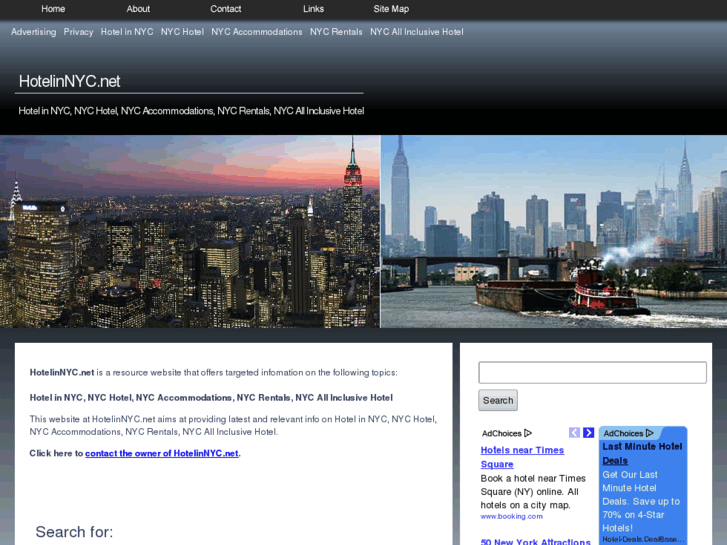Open NYC Accommodations navigation link
The height and width of the screenshot is (545, 727).
click(257, 32)
